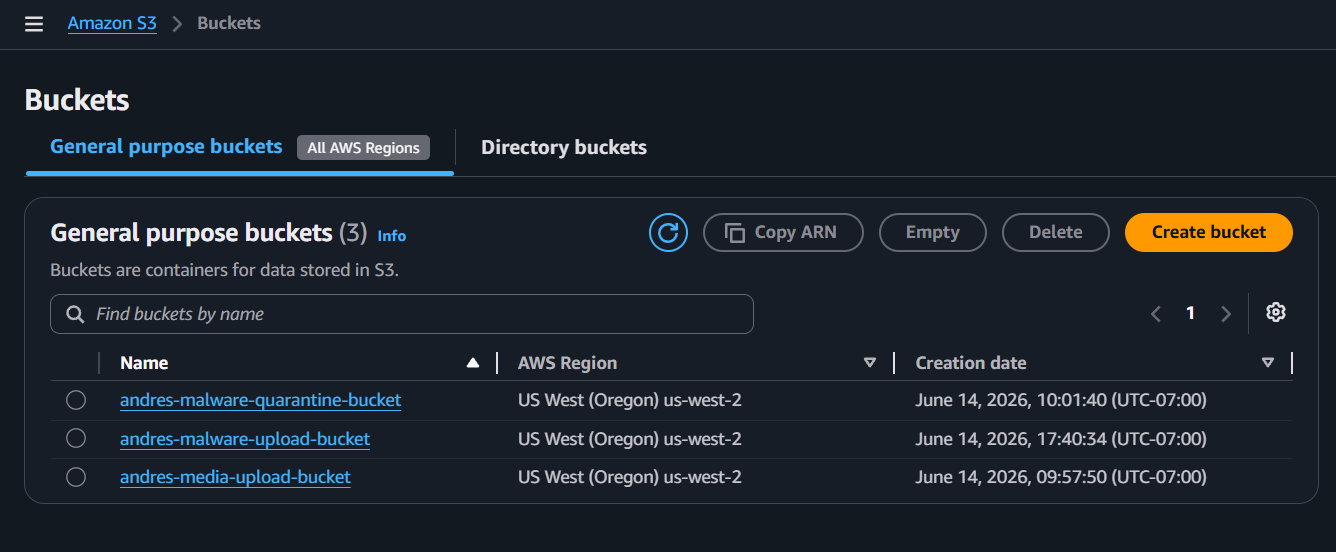
Task: Go to previous page of buckets
Action: (1156, 314)
